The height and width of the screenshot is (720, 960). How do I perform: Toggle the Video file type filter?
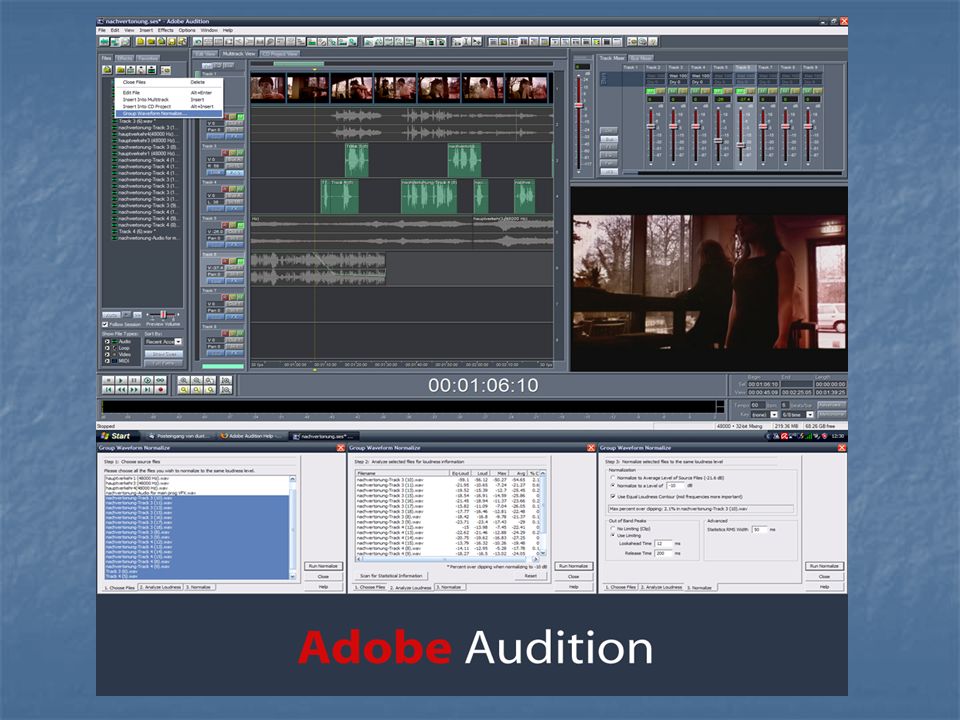(107, 354)
